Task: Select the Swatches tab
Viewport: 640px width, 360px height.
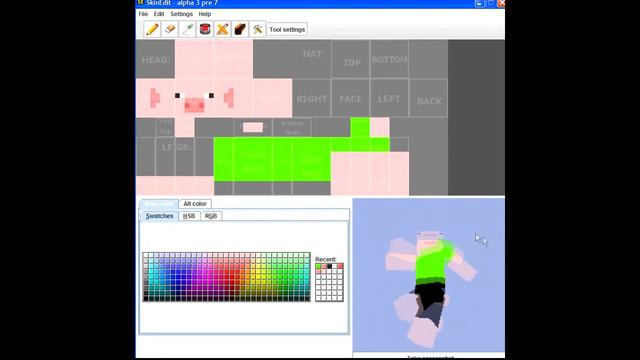Action: click(160, 216)
